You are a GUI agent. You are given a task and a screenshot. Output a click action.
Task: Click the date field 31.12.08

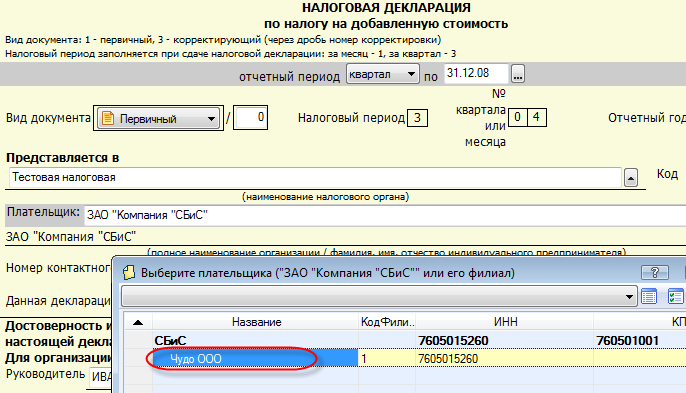tap(476, 73)
